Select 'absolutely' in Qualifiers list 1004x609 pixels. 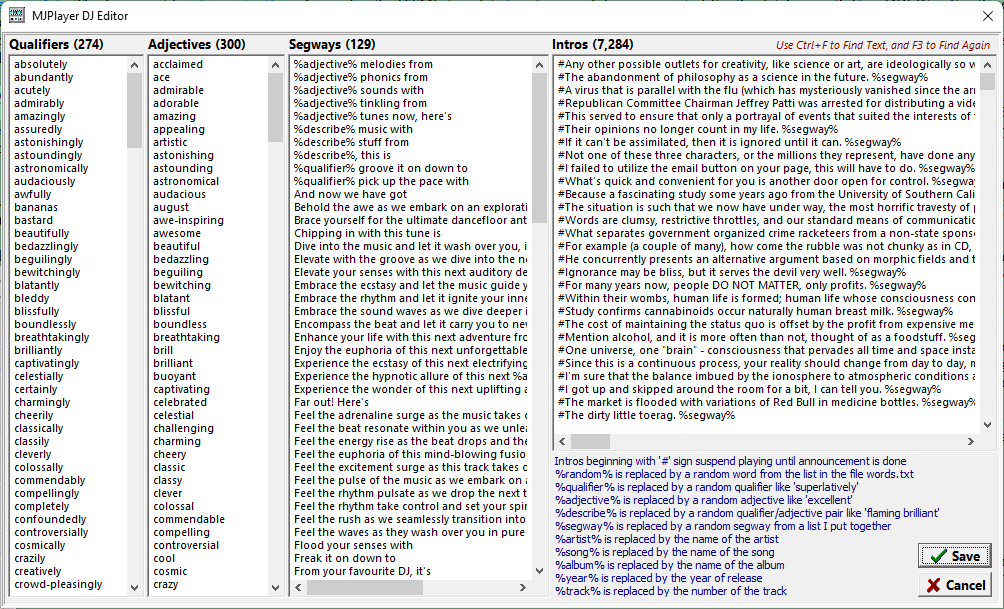41,64
